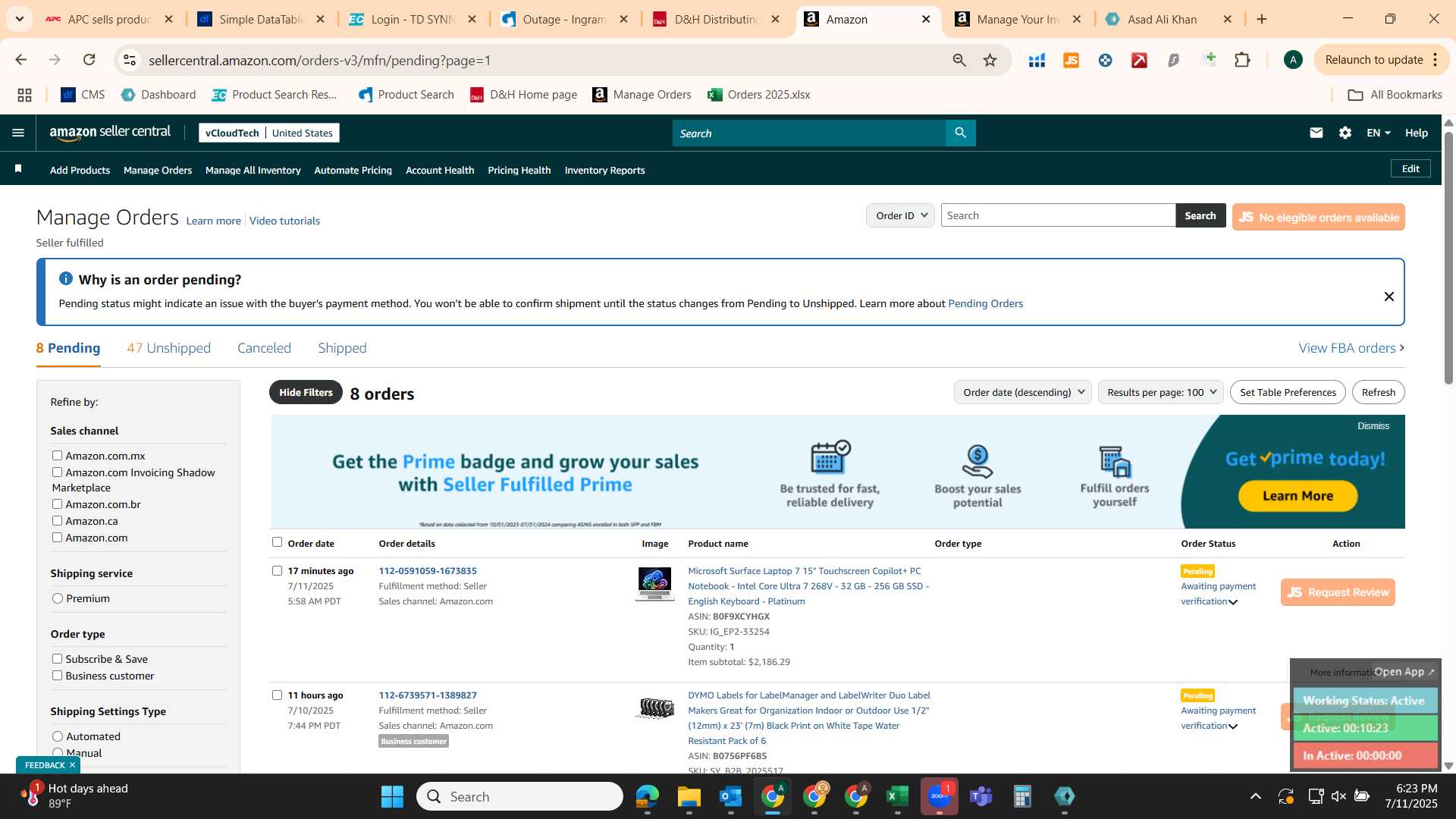Click the bookmark flag in navigation bar

click(x=18, y=169)
